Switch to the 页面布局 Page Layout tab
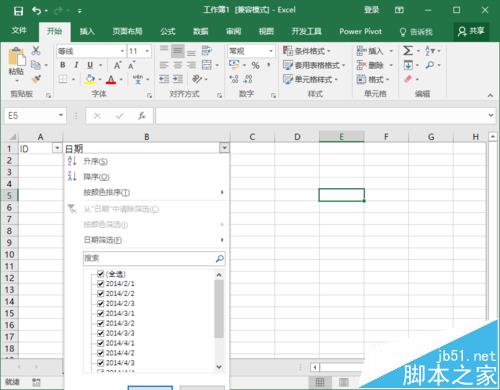Screen dimensions: 500x390 [127, 31]
